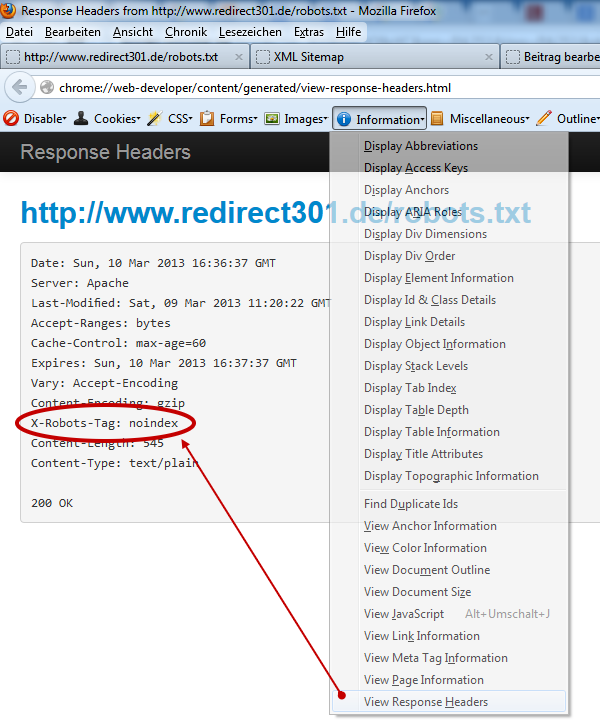The height and width of the screenshot is (725, 600).
Task: Choose View Color Information
Action: tap(449, 548)
